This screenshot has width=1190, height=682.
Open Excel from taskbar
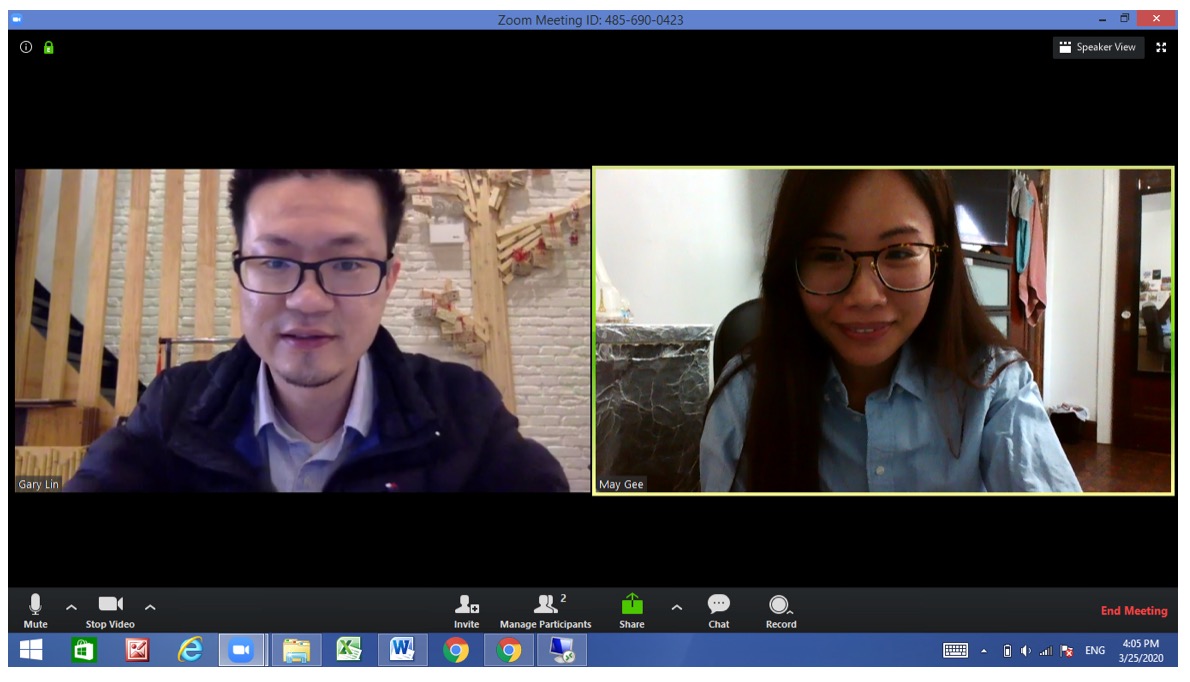tap(349, 650)
